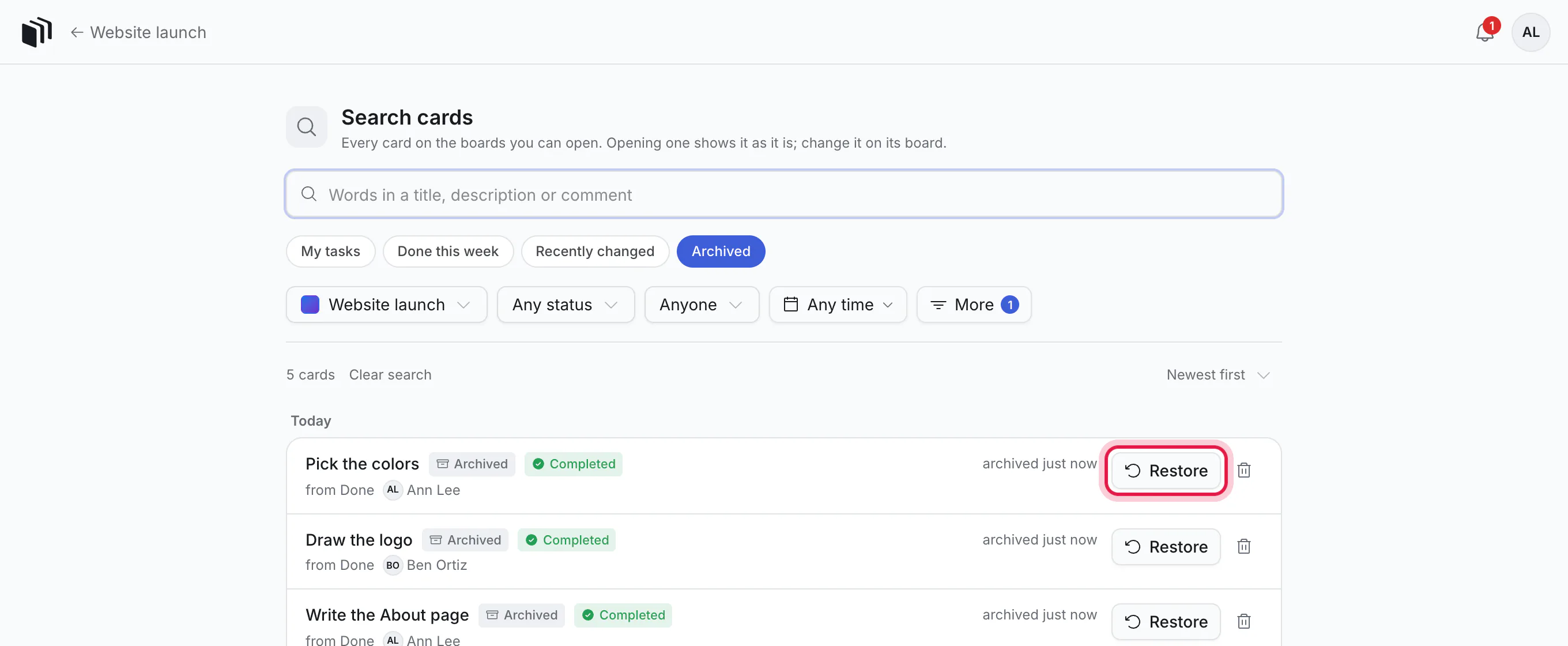Open the Website launch board dropdown

pyautogui.click(x=386, y=305)
